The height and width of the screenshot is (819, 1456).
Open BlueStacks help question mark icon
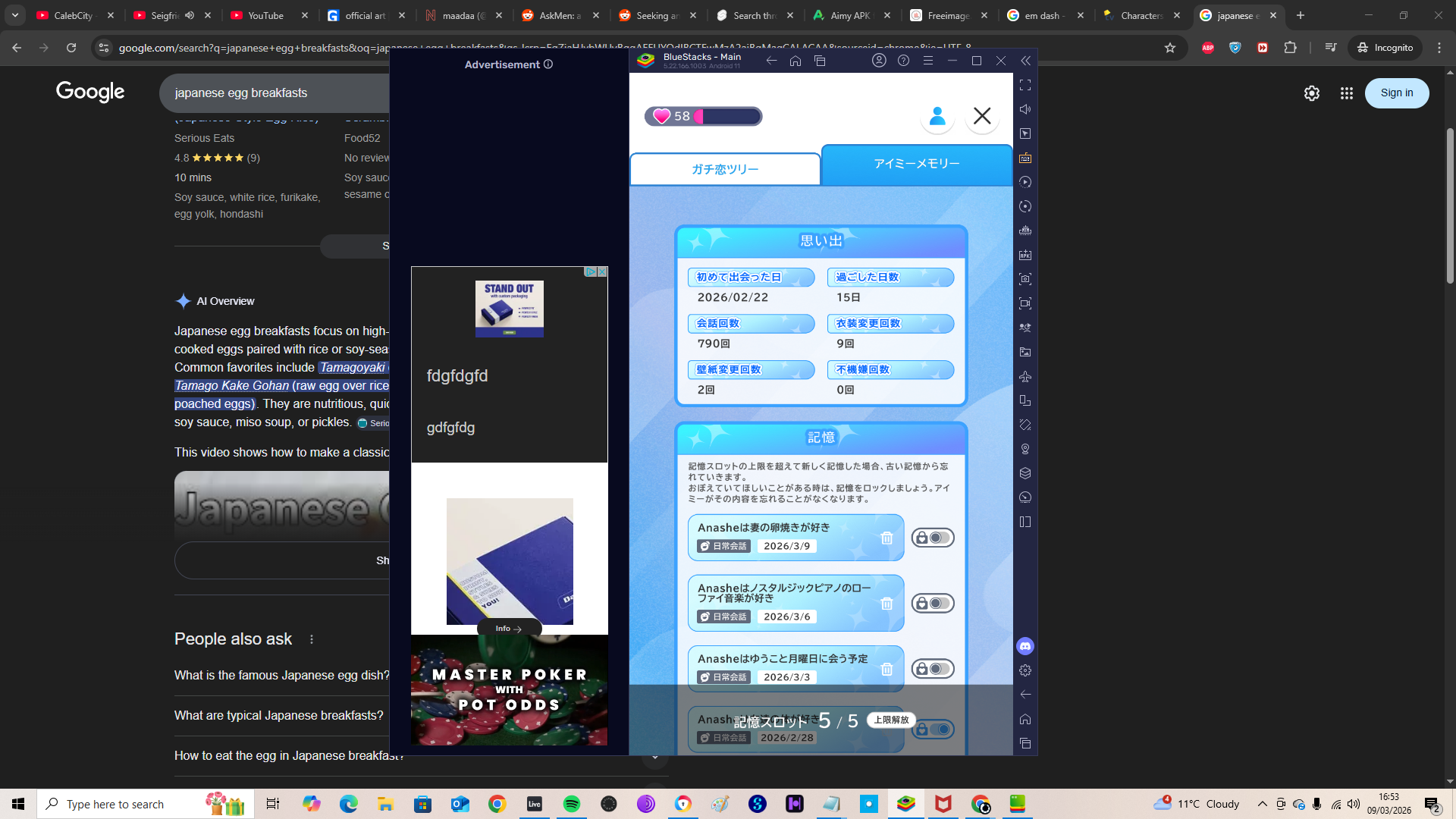pos(903,61)
